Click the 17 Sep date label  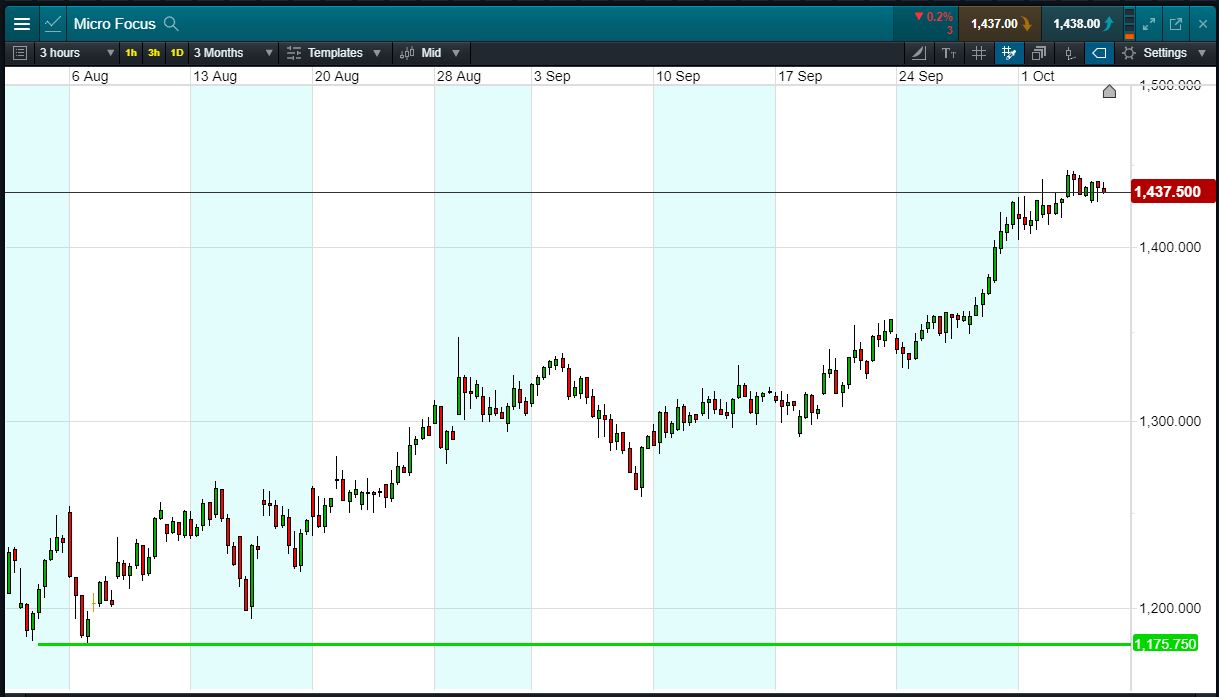tap(800, 76)
